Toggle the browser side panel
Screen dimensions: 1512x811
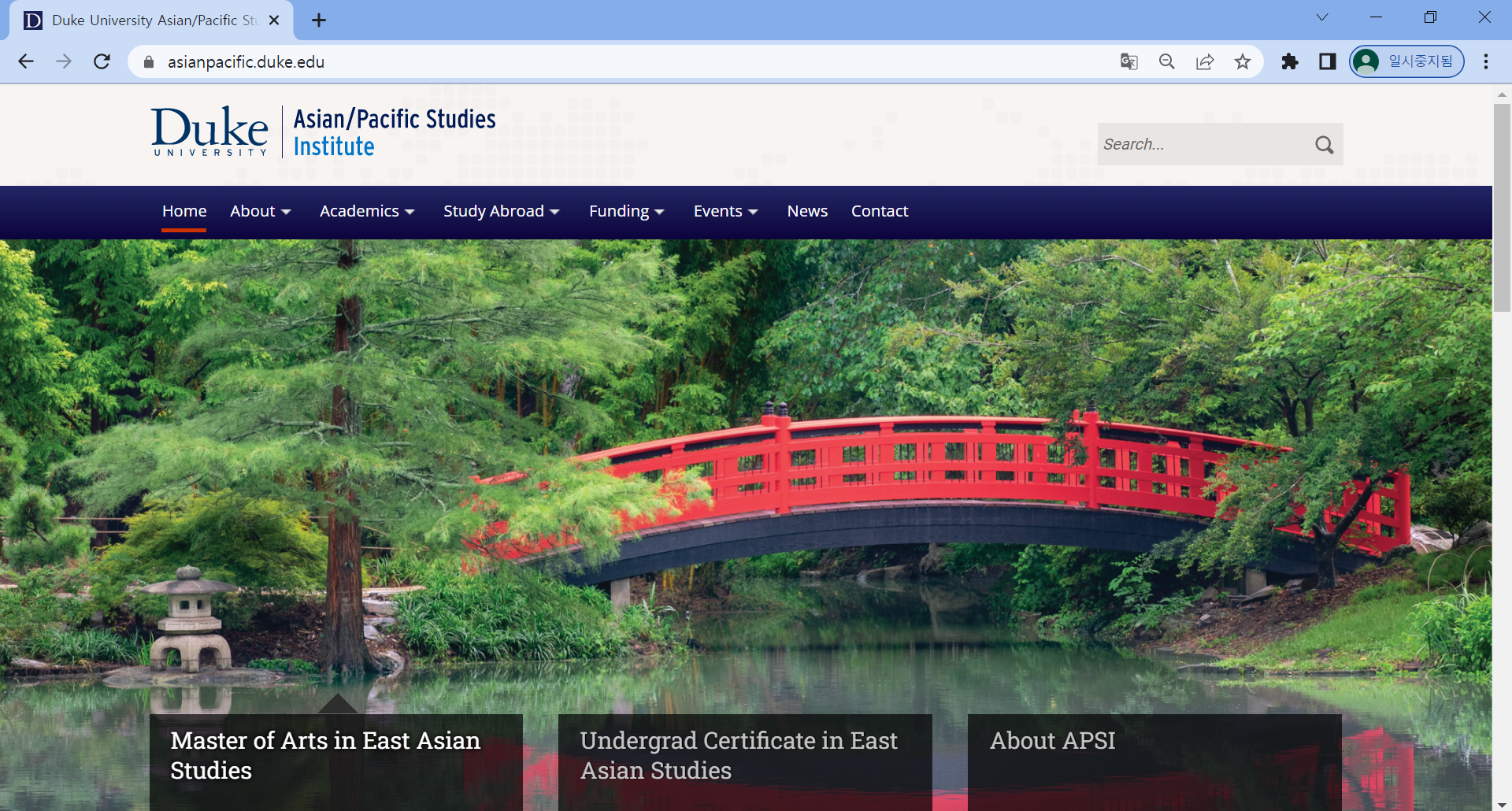[1328, 61]
